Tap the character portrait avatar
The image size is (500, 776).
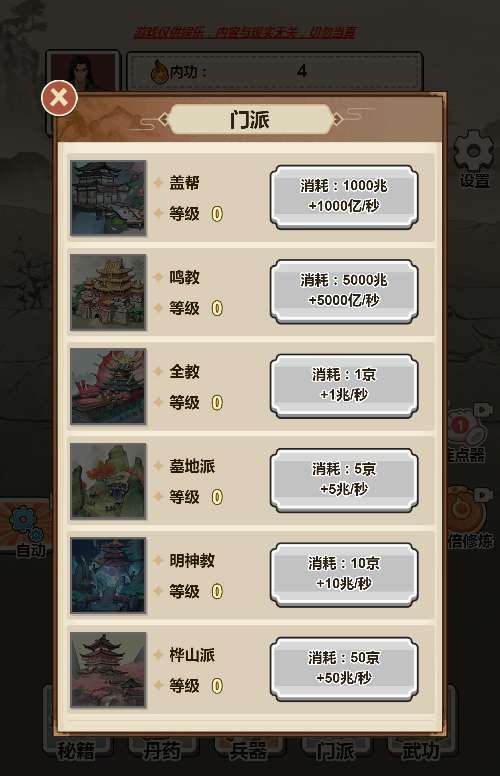tap(83, 71)
